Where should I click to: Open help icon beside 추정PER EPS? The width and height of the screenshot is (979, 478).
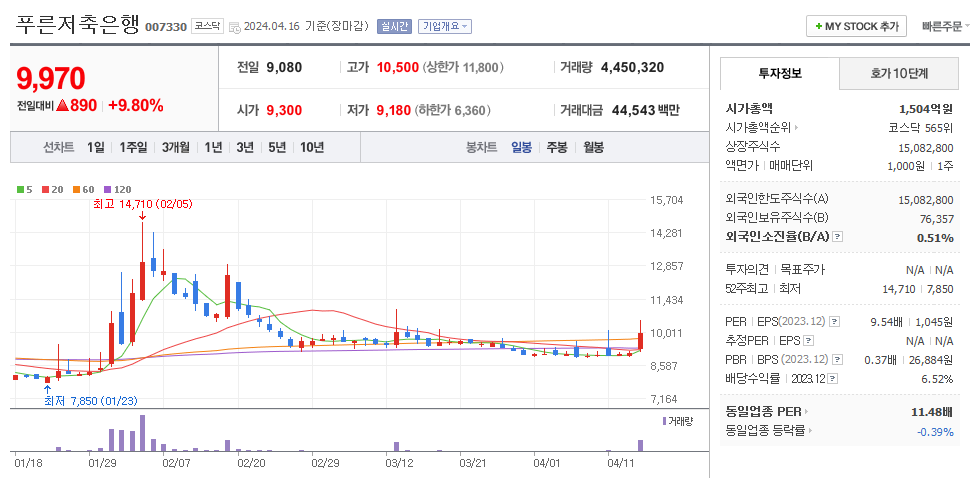[x=809, y=341]
